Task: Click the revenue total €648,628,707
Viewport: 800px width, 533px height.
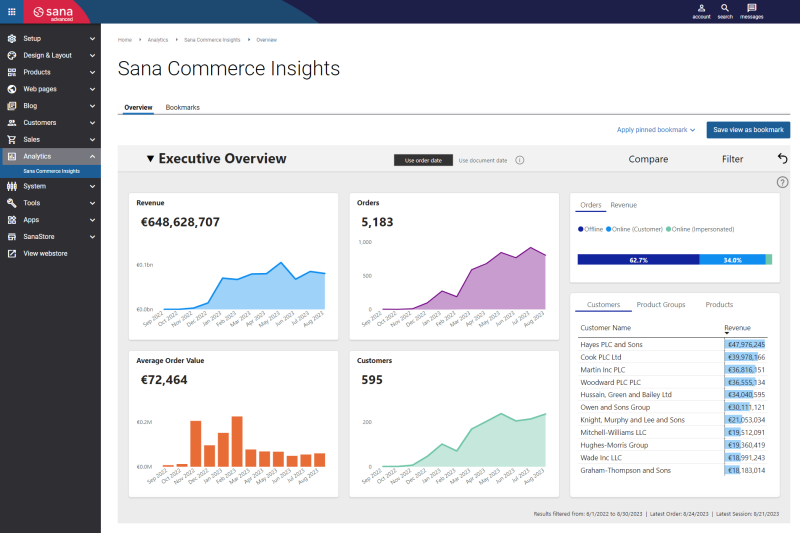Action: click(x=180, y=222)
